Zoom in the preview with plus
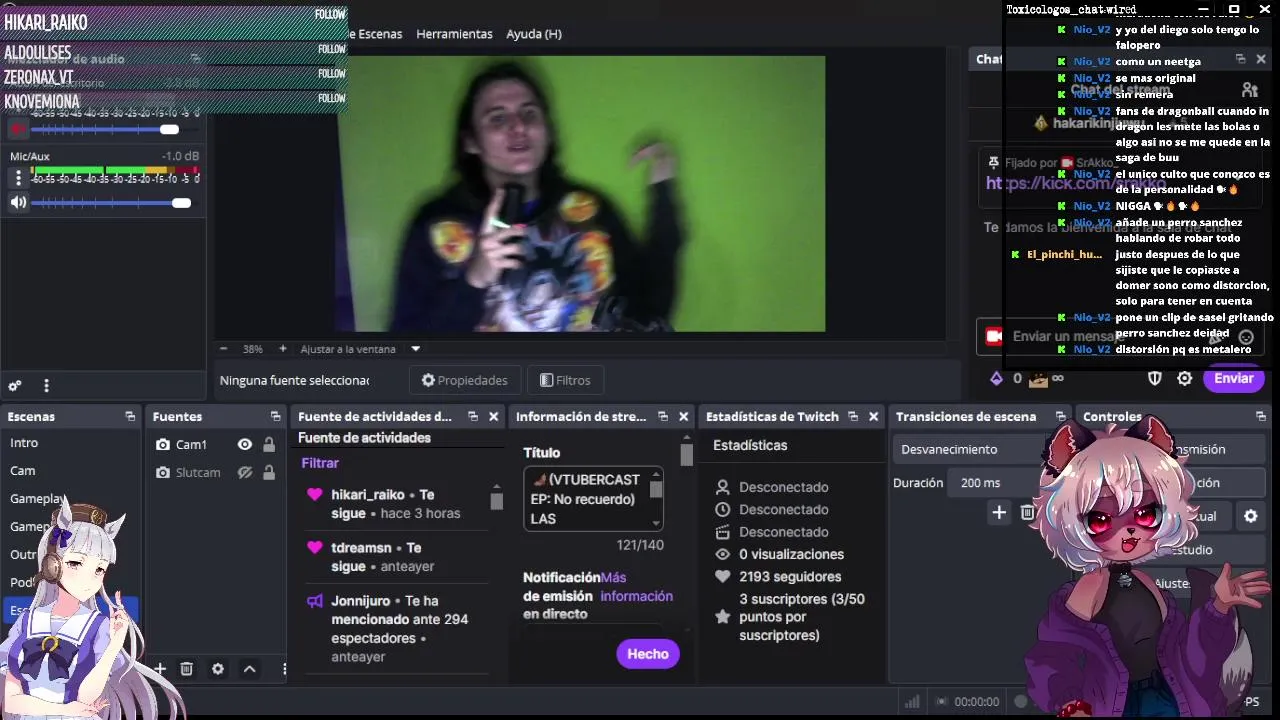Image resolution: width=1280 pixels, height=720 pixels. point(283,349)
